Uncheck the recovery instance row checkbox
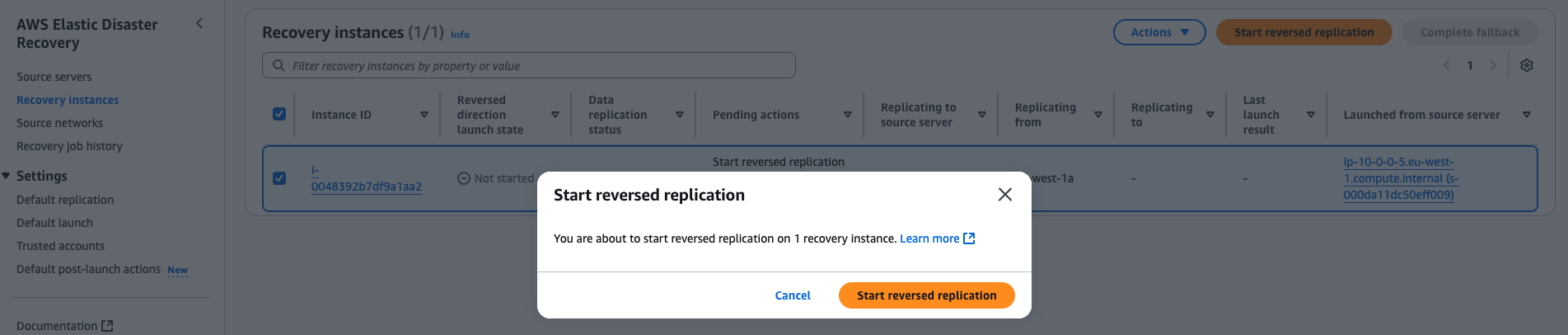The height and width of the screenshot is (335, 1568). (x=279, y=178)
